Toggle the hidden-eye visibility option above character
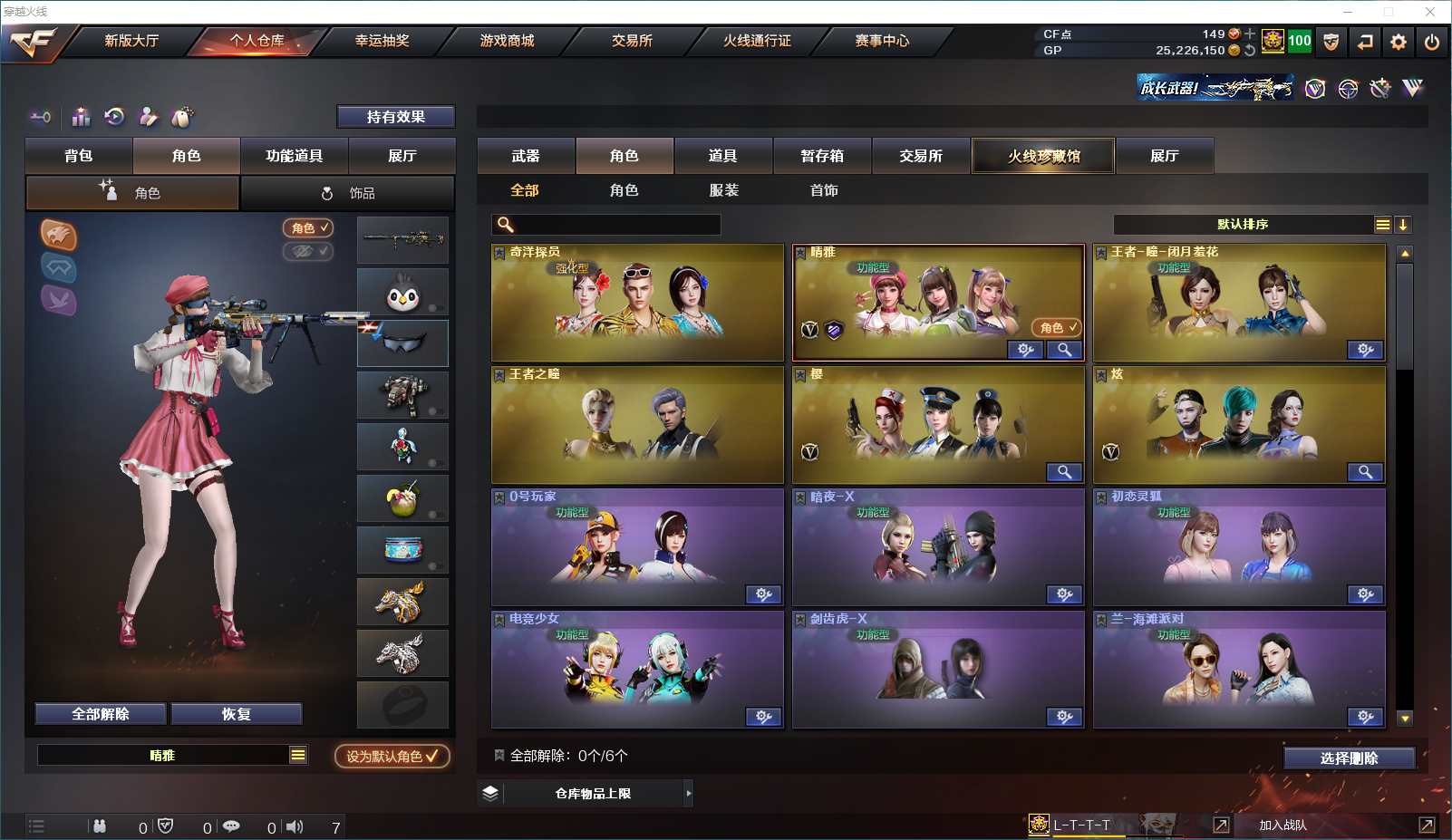Viewport: 1452px width, 840px height. (x=308, y=251)
